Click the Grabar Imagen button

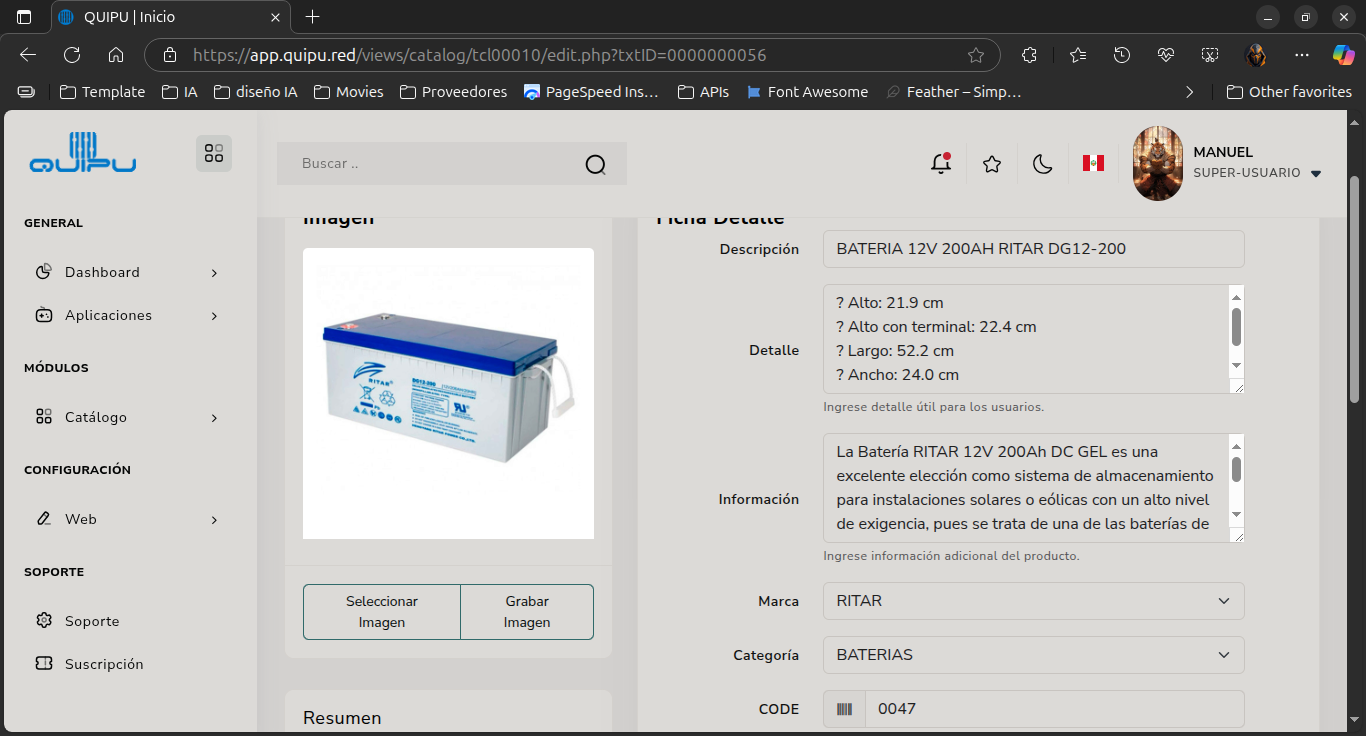pos(527,612)
